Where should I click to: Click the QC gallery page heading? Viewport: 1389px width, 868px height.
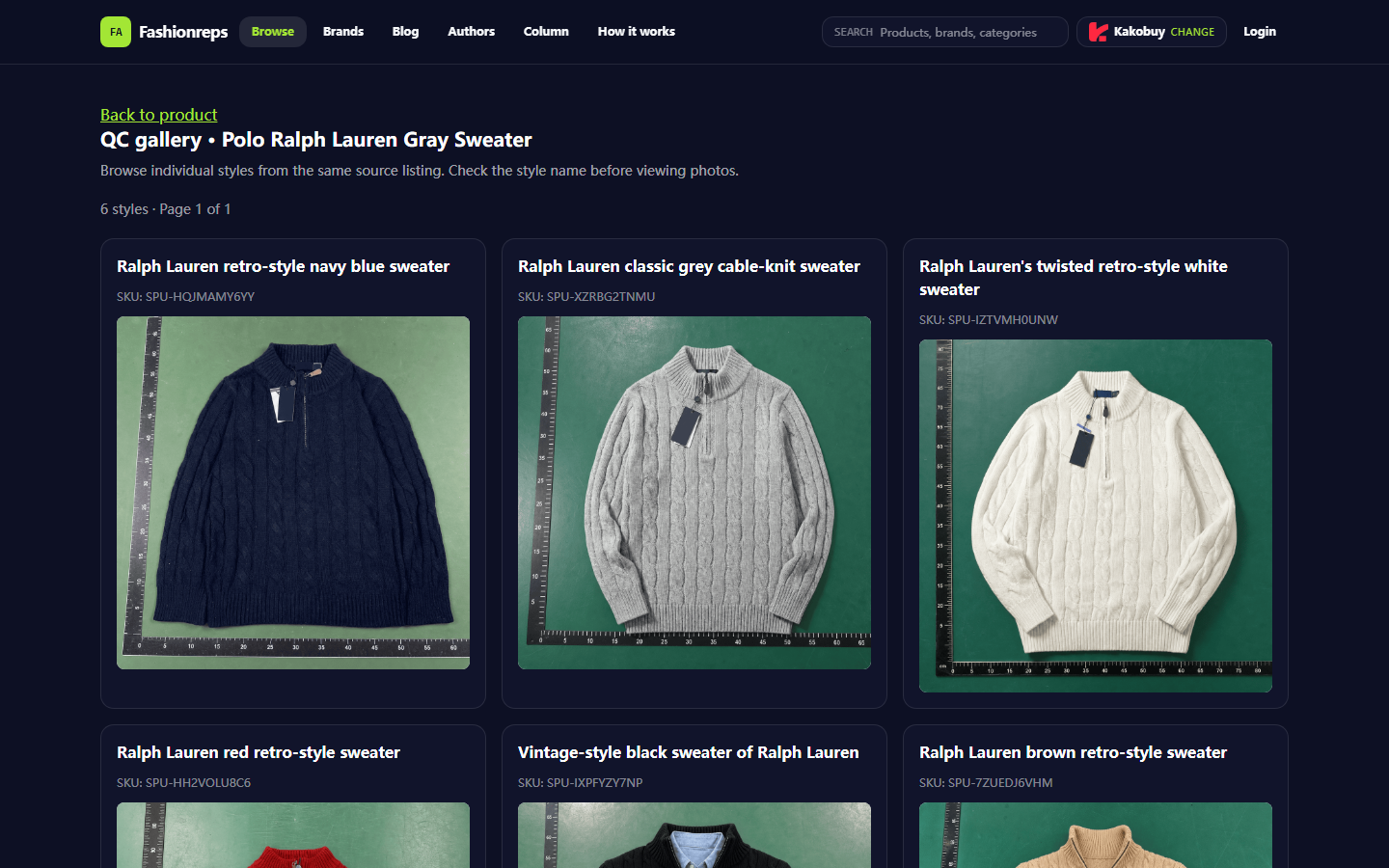tap(316, 140)
